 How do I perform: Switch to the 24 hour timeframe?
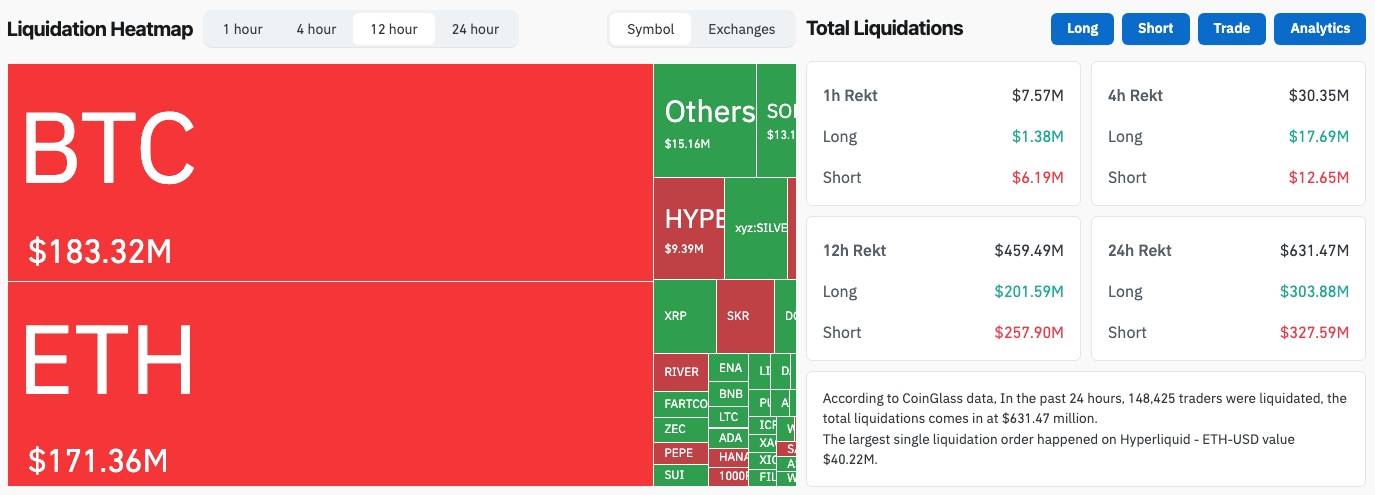click(x=475, y=29)
